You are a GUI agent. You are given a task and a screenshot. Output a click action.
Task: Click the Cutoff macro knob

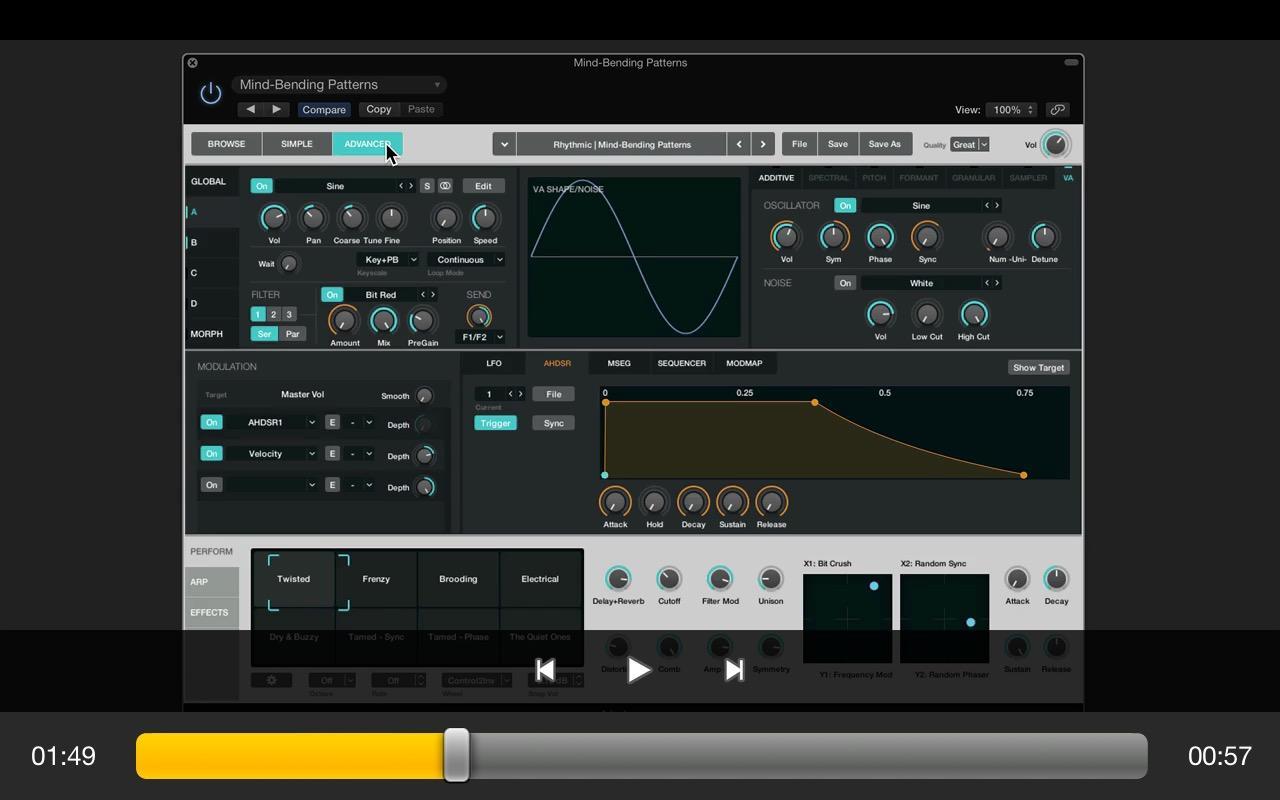coord(669,579)
